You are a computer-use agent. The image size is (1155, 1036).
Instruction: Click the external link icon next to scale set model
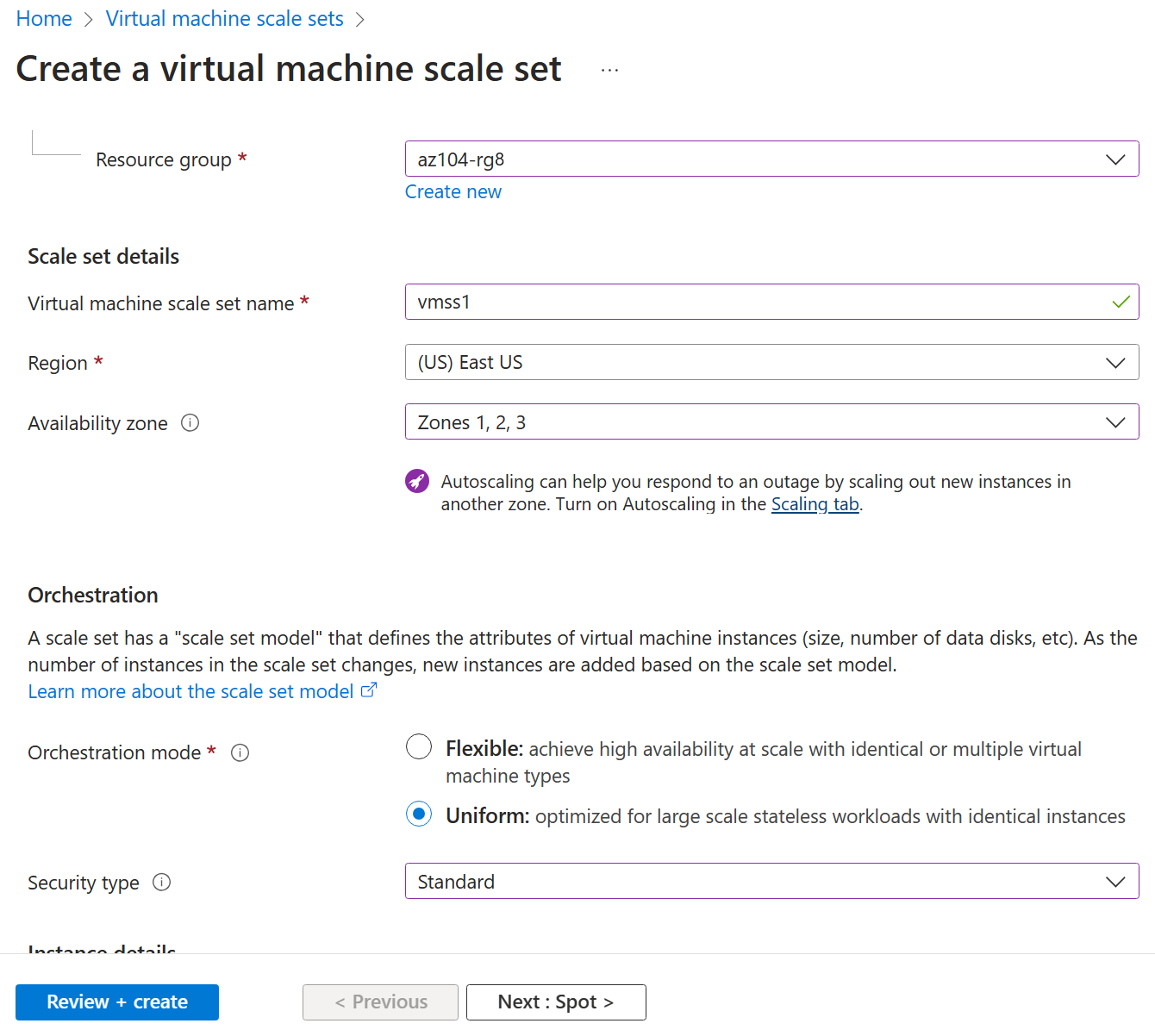(369, 689)
